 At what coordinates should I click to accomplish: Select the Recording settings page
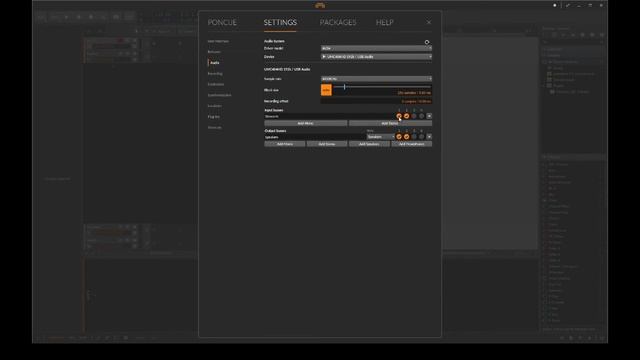coord(215,73)
